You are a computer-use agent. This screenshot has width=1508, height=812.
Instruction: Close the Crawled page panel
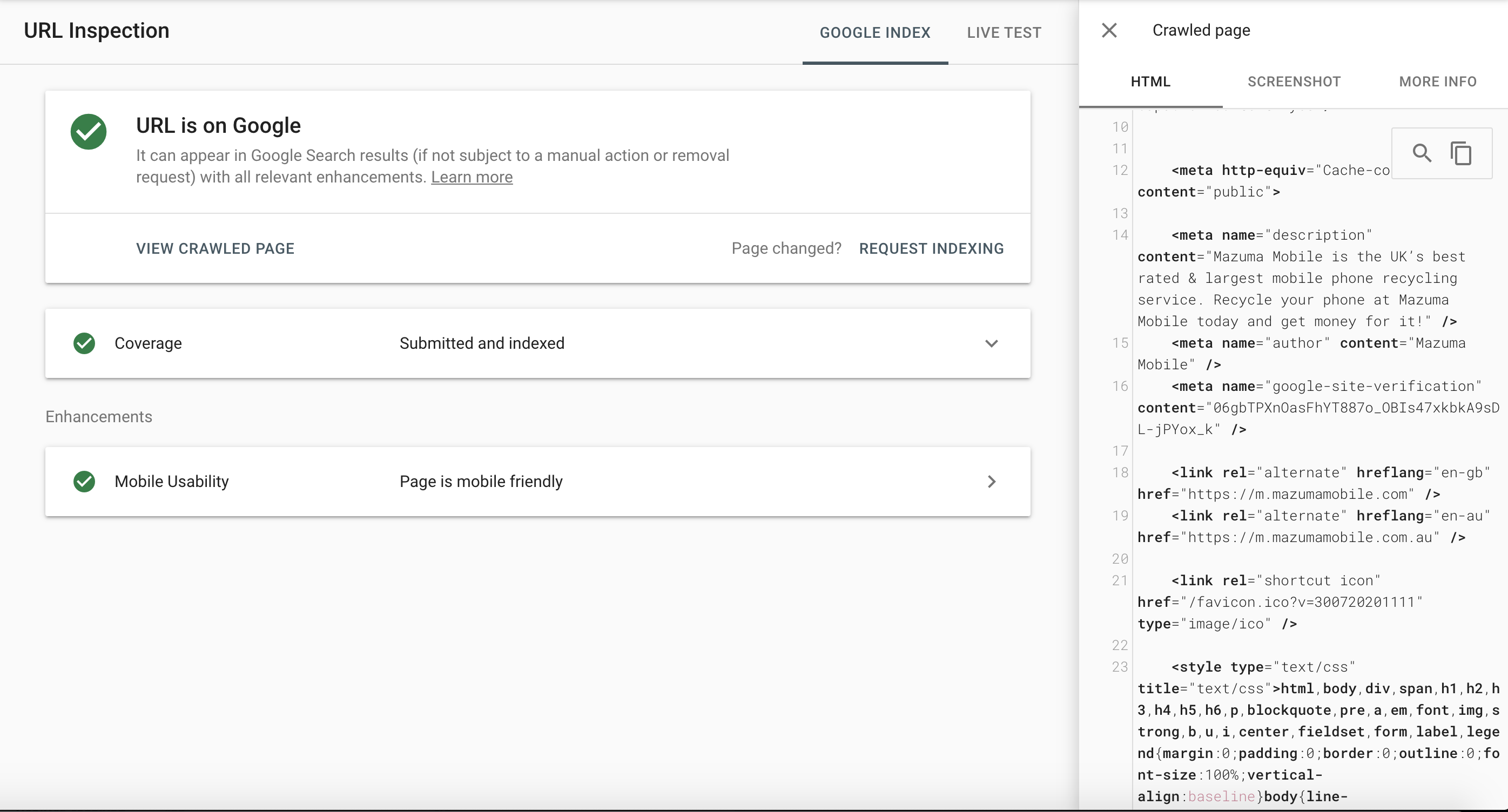[x=1109, y=30]
